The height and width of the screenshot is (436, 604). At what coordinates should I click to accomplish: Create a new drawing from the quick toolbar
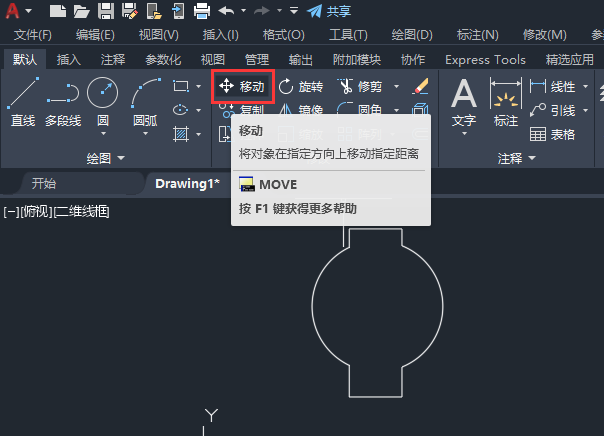(58, 11)
